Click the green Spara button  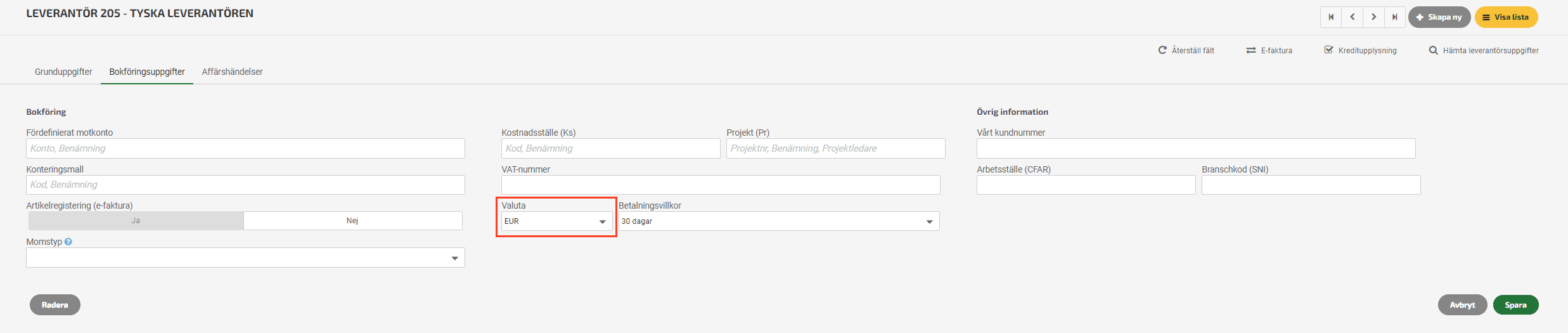click(x=1515, y=305)
